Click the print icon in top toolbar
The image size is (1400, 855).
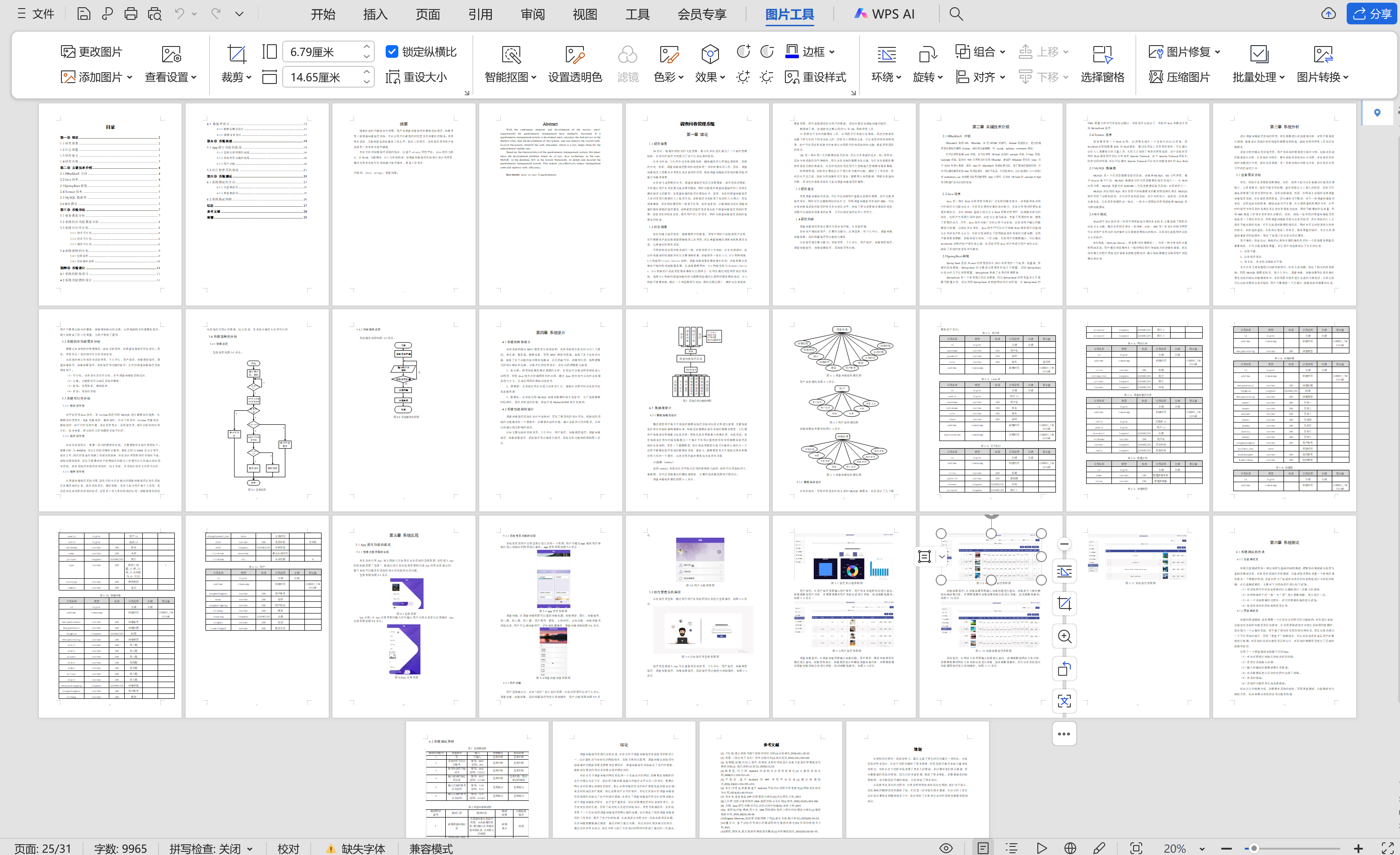tap(131, 14)
